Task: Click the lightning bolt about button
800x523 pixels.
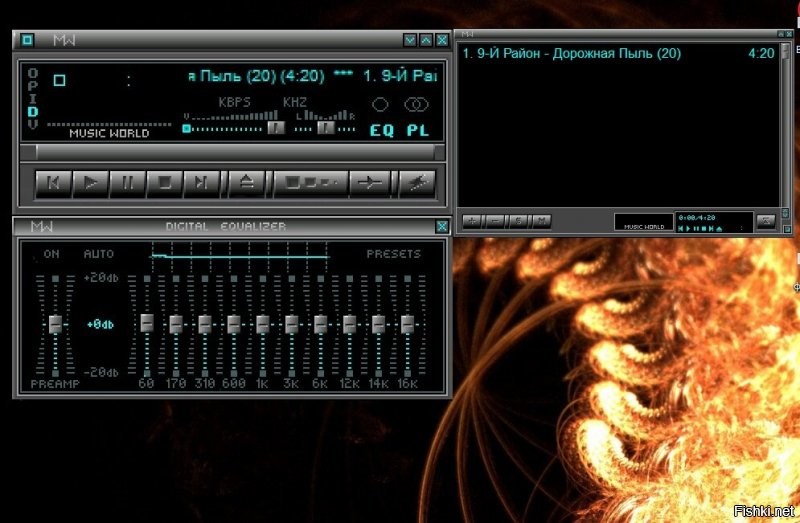Action: (x=417, y=183)
